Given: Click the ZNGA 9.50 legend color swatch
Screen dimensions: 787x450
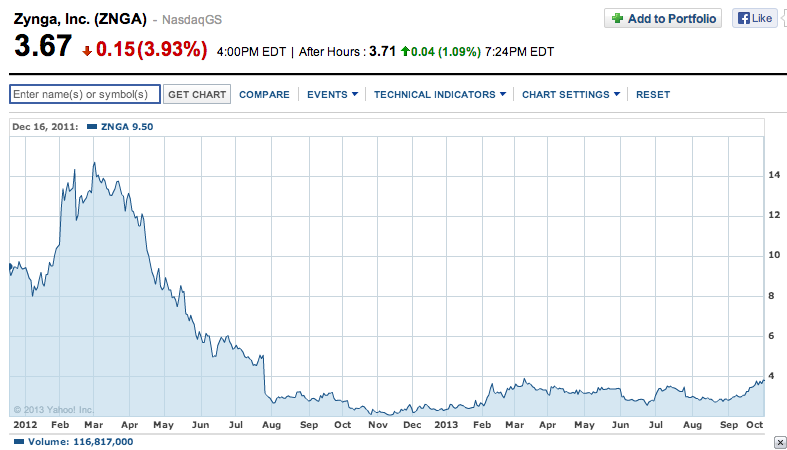Looking at the screenshot, I should 92,127.
